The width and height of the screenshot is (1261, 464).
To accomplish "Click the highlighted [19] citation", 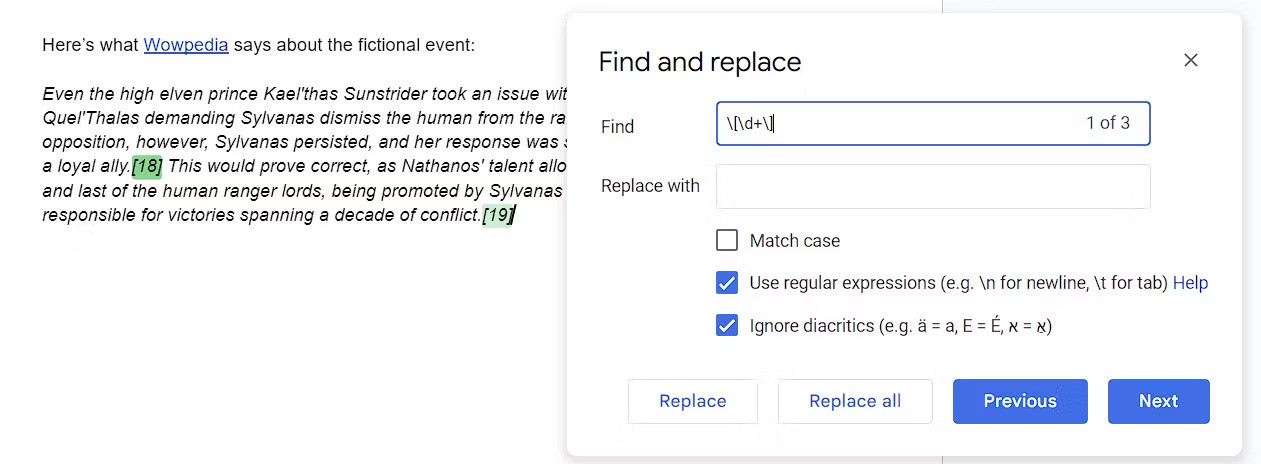I will point(497,215).
